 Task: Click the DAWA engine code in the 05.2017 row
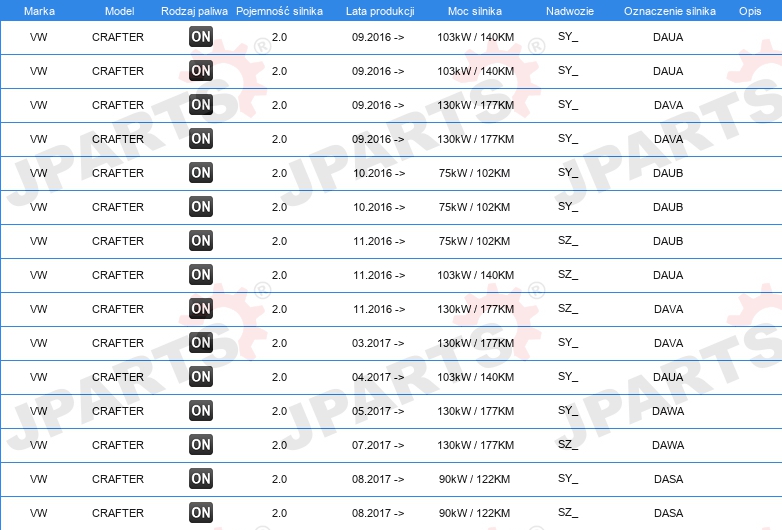tap(668, 411)
